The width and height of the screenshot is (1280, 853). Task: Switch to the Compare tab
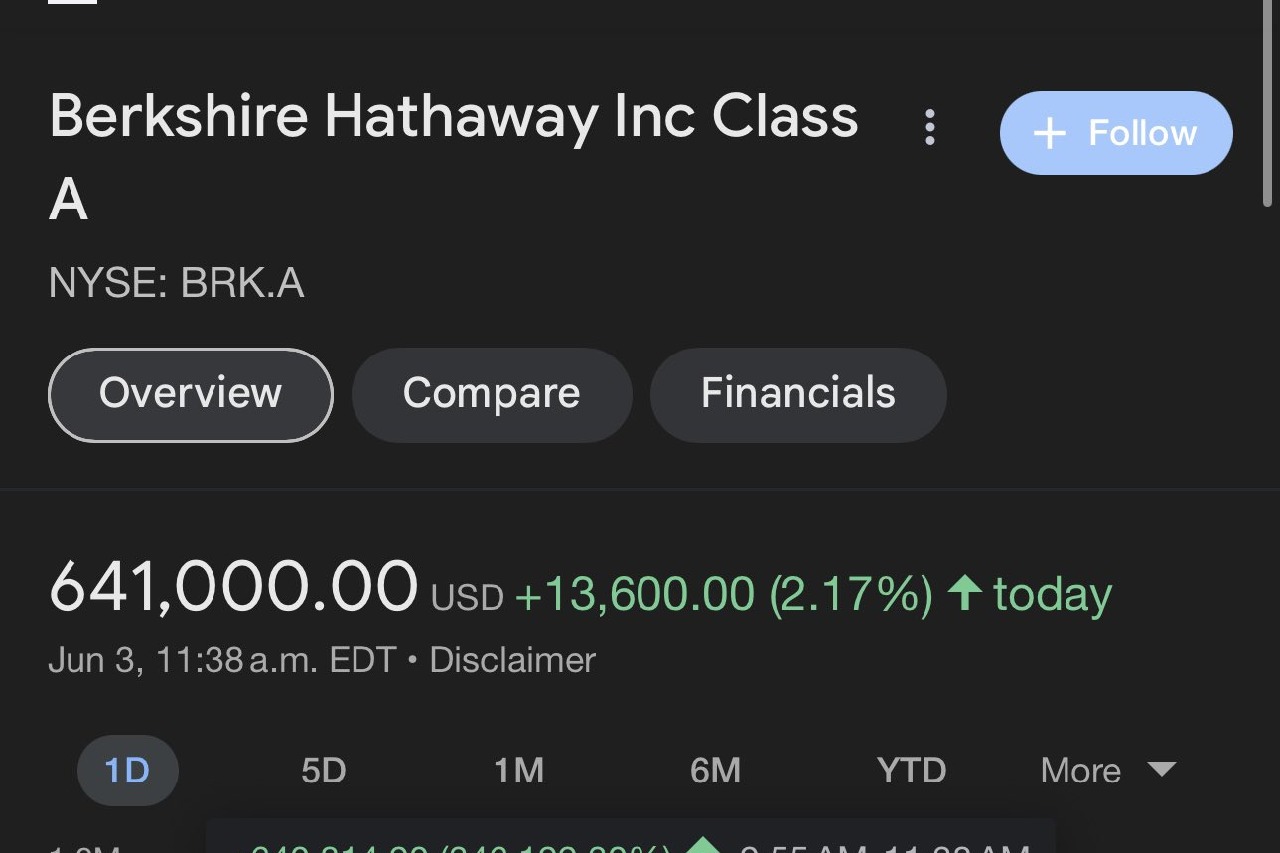tap(491, 394)
